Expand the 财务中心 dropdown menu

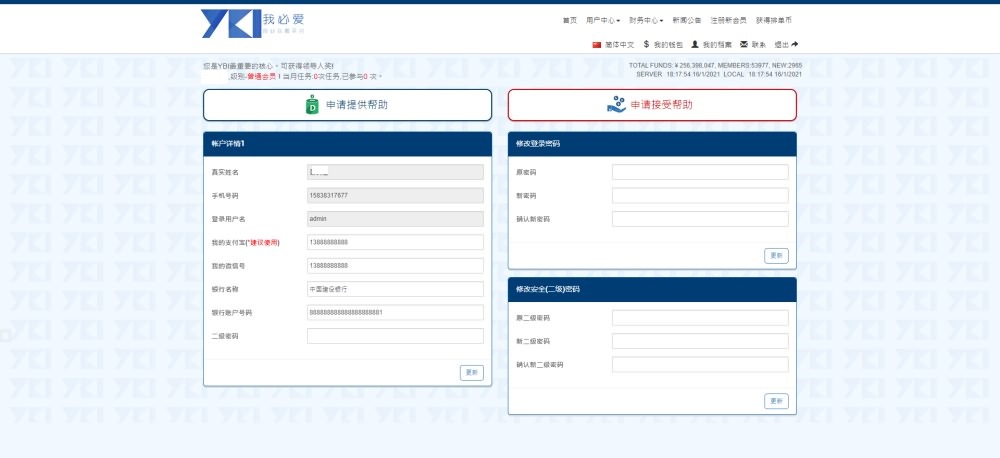(x=646, y=20)
